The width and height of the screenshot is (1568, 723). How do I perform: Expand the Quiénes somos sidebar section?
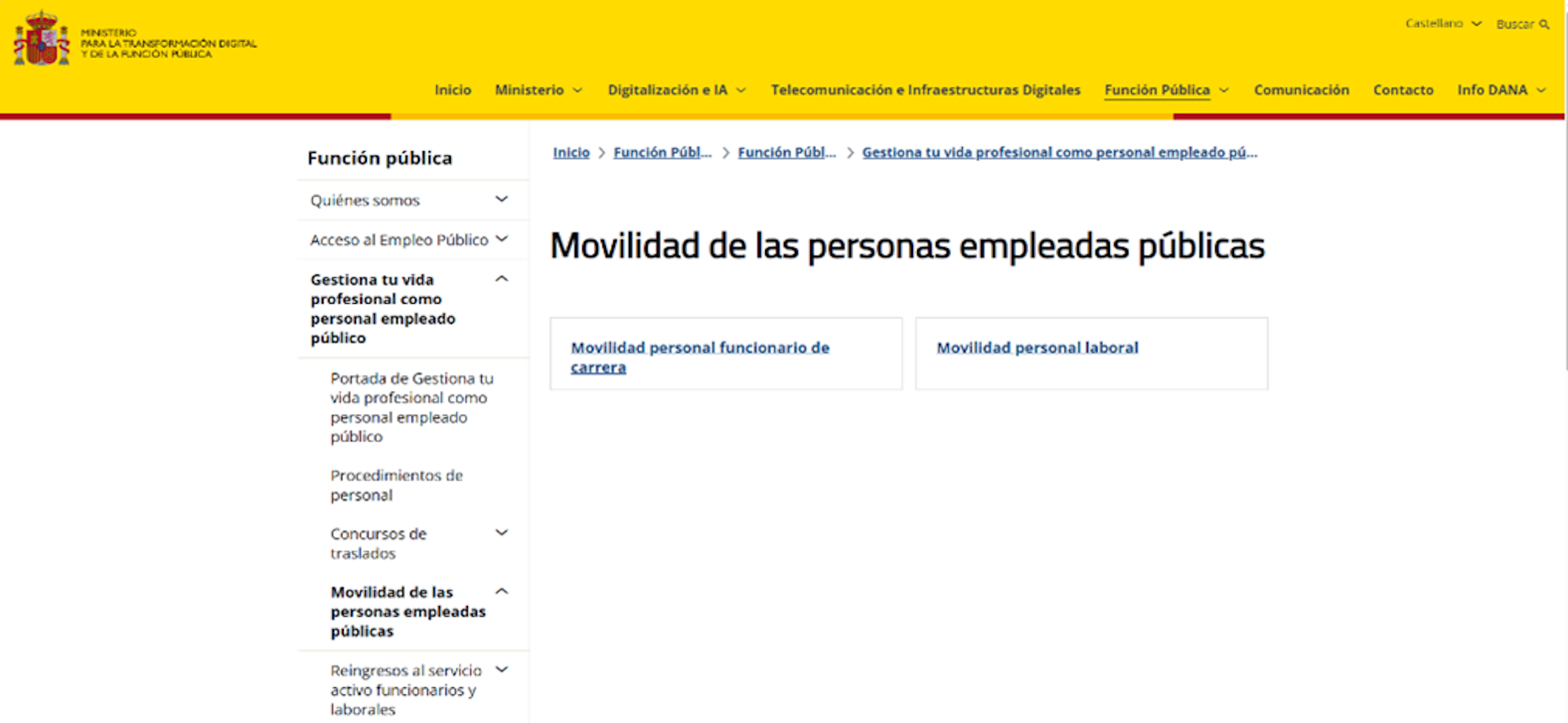click(501, 199)
